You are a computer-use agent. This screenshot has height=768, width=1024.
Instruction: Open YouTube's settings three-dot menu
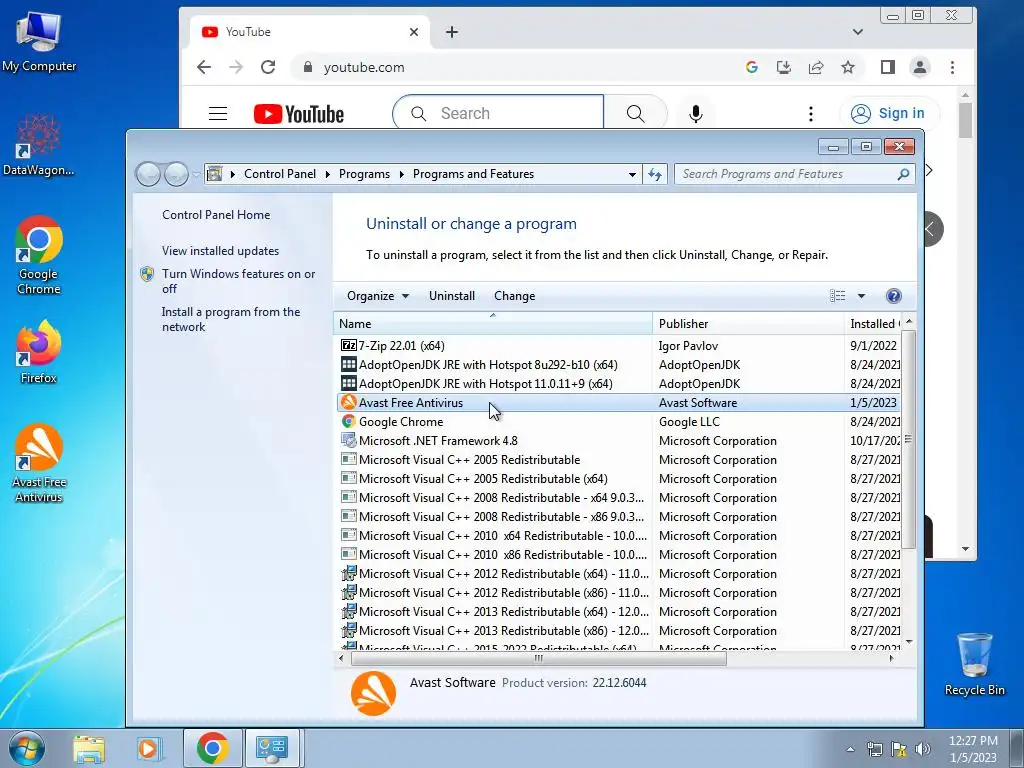pos(810,114)
